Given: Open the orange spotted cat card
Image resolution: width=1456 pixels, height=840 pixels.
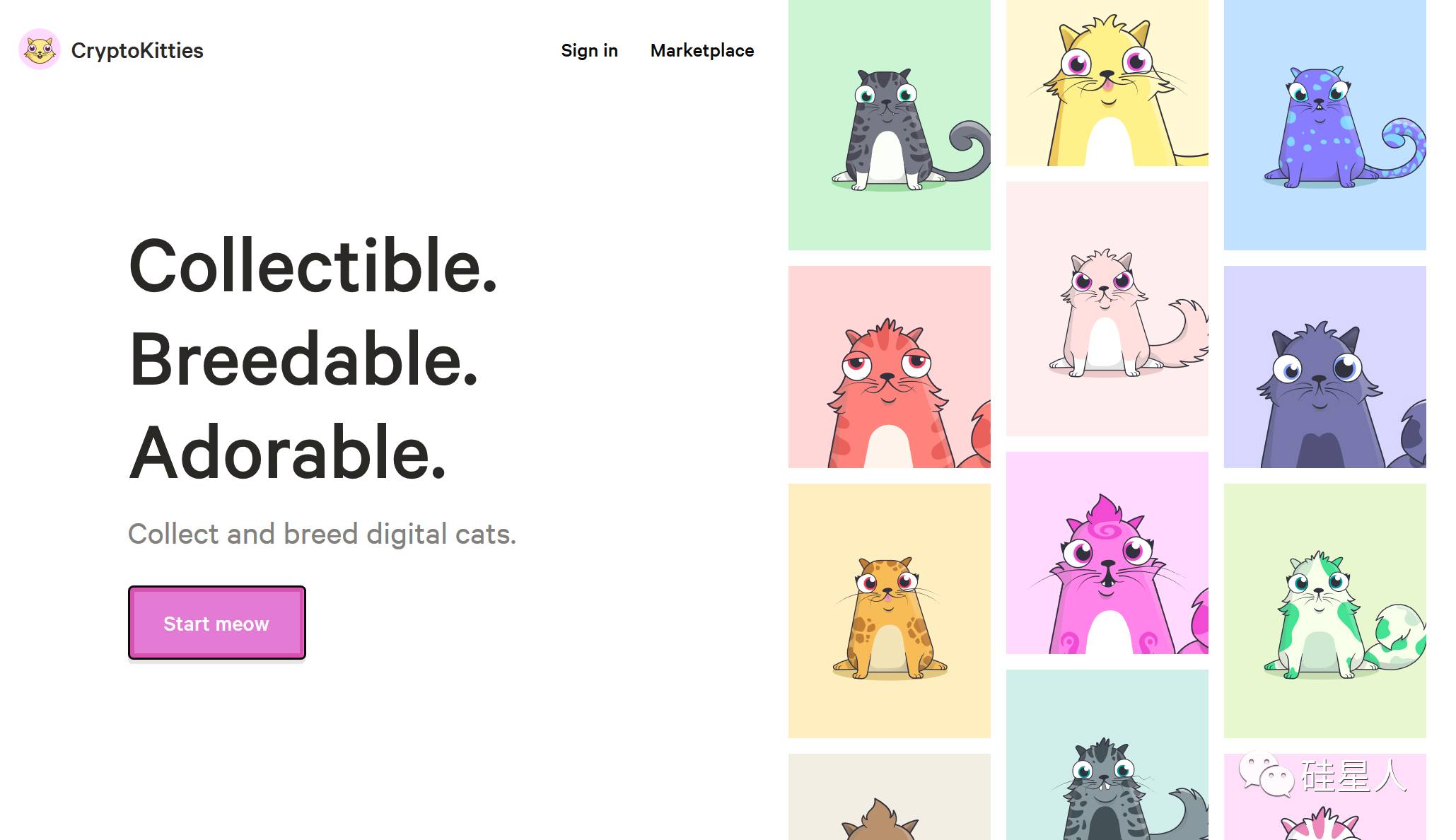Looking at the screenshot, I should coord(890,611).
